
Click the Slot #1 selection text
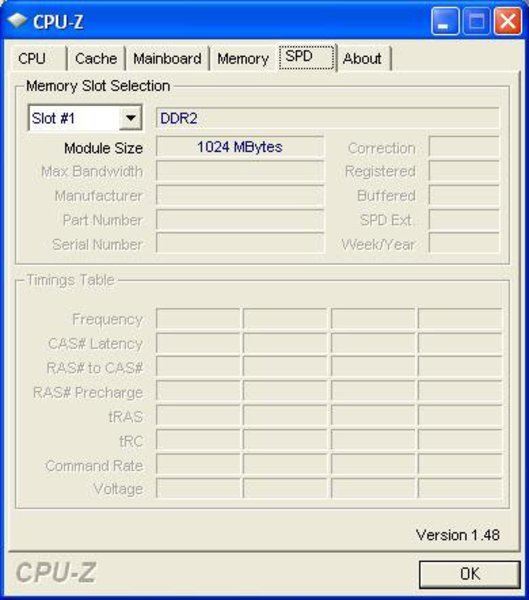pyautogui.click(x=53, y=118)
